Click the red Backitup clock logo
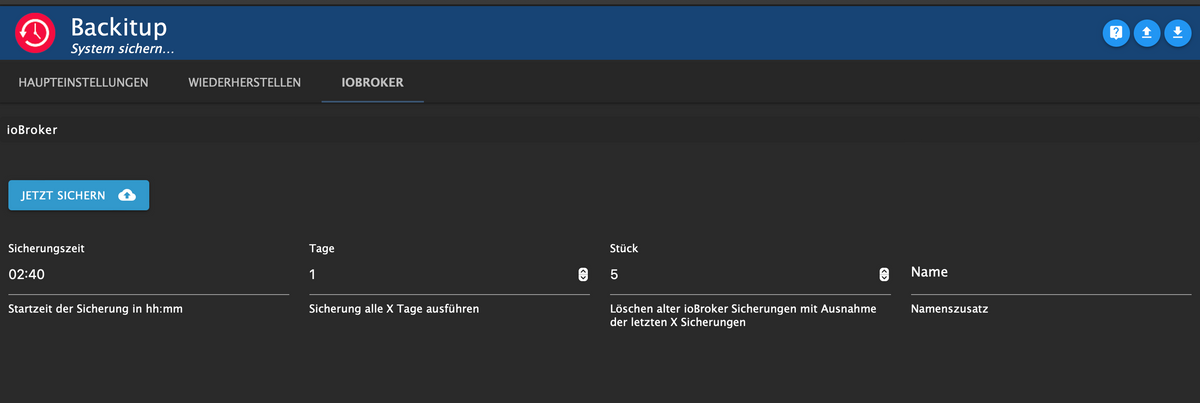This screenshot has height=403, width=1200. coord(34,33)
